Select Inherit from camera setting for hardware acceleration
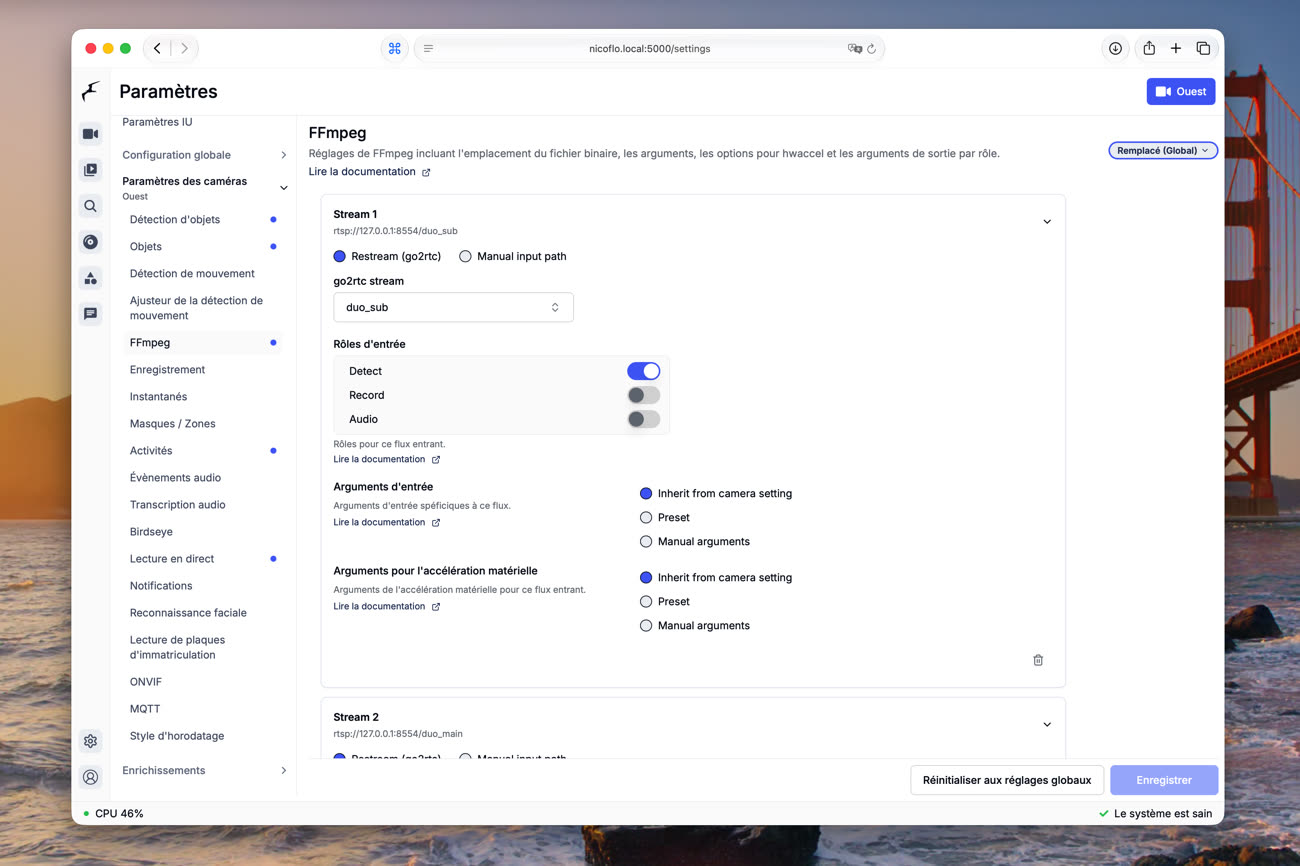 coord(646,577)
